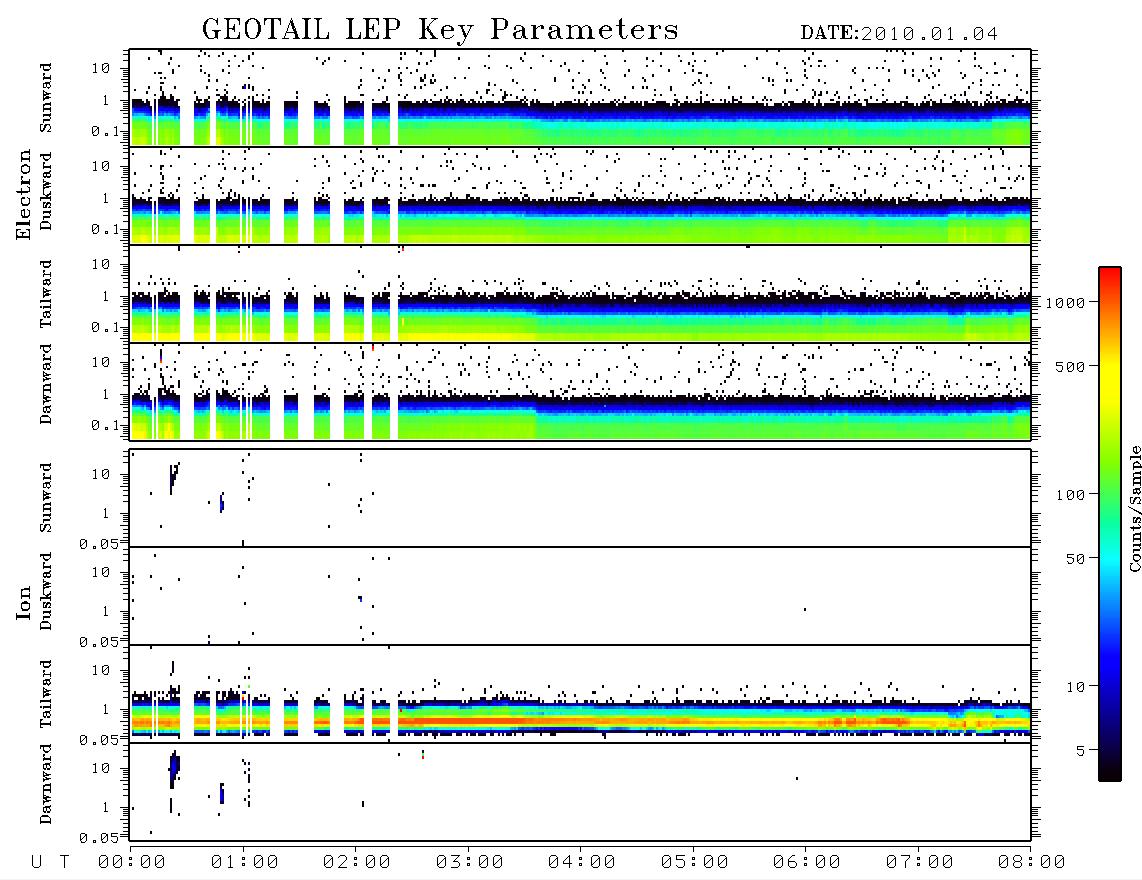The height and width of the screenshot is (880, 1142).
Task: Select the 04:00 time tick label
Action: pyautogui.click(x=582, y=862)
